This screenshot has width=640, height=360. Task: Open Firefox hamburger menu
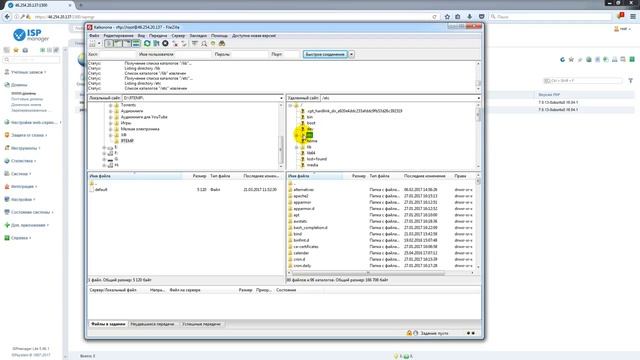point(633,17)
